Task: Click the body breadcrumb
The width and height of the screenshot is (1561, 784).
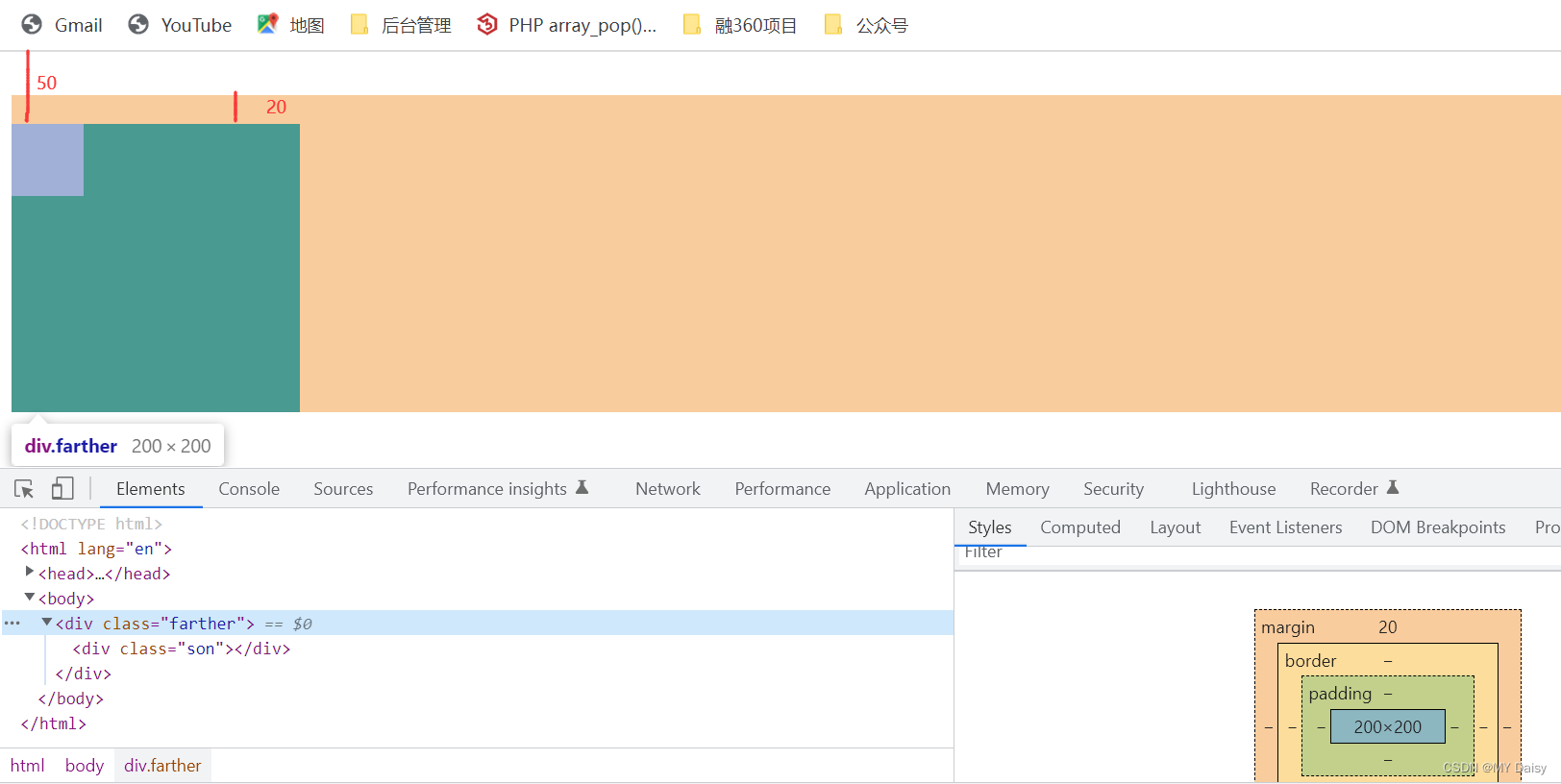Action: click(x=85, y=766)
